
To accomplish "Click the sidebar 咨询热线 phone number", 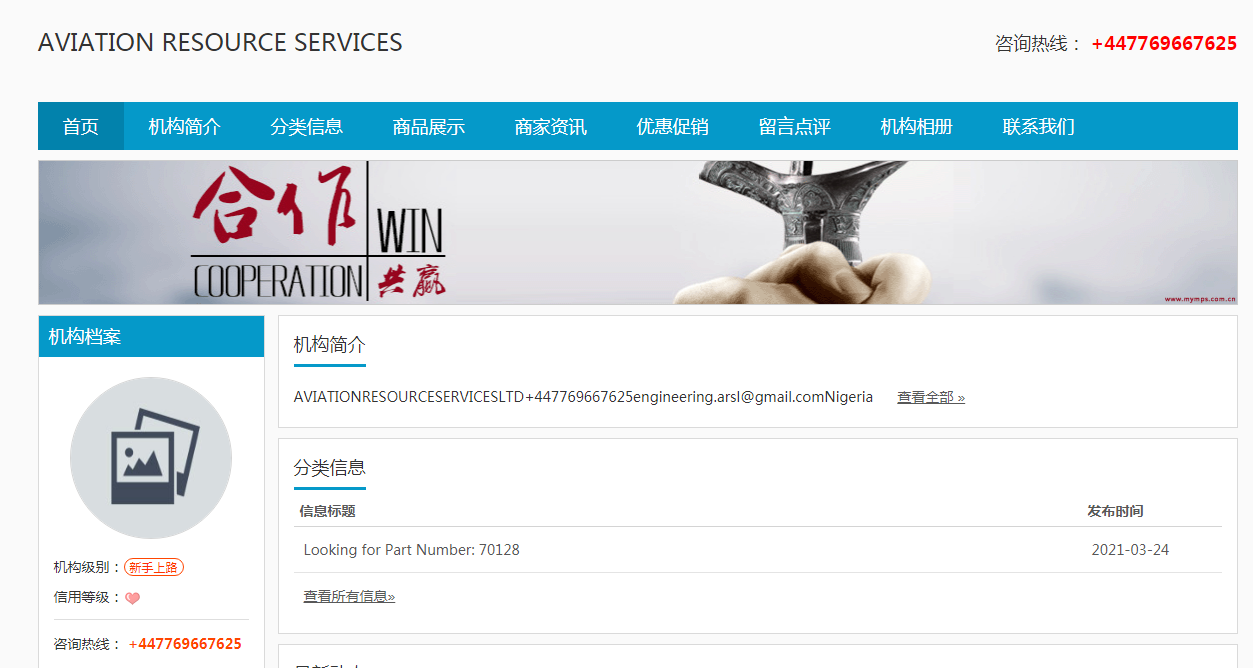I will point(185,644).
